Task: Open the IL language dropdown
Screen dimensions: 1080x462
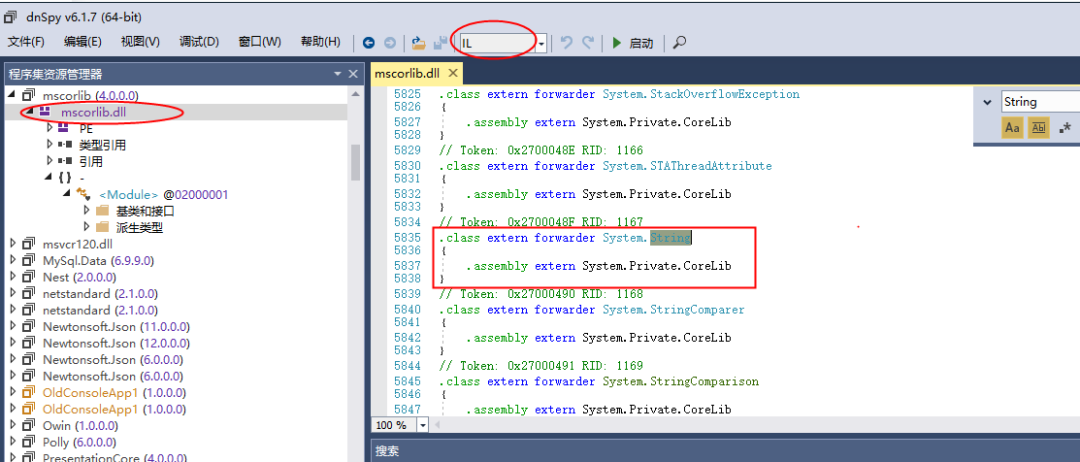Action: point(542,43)
